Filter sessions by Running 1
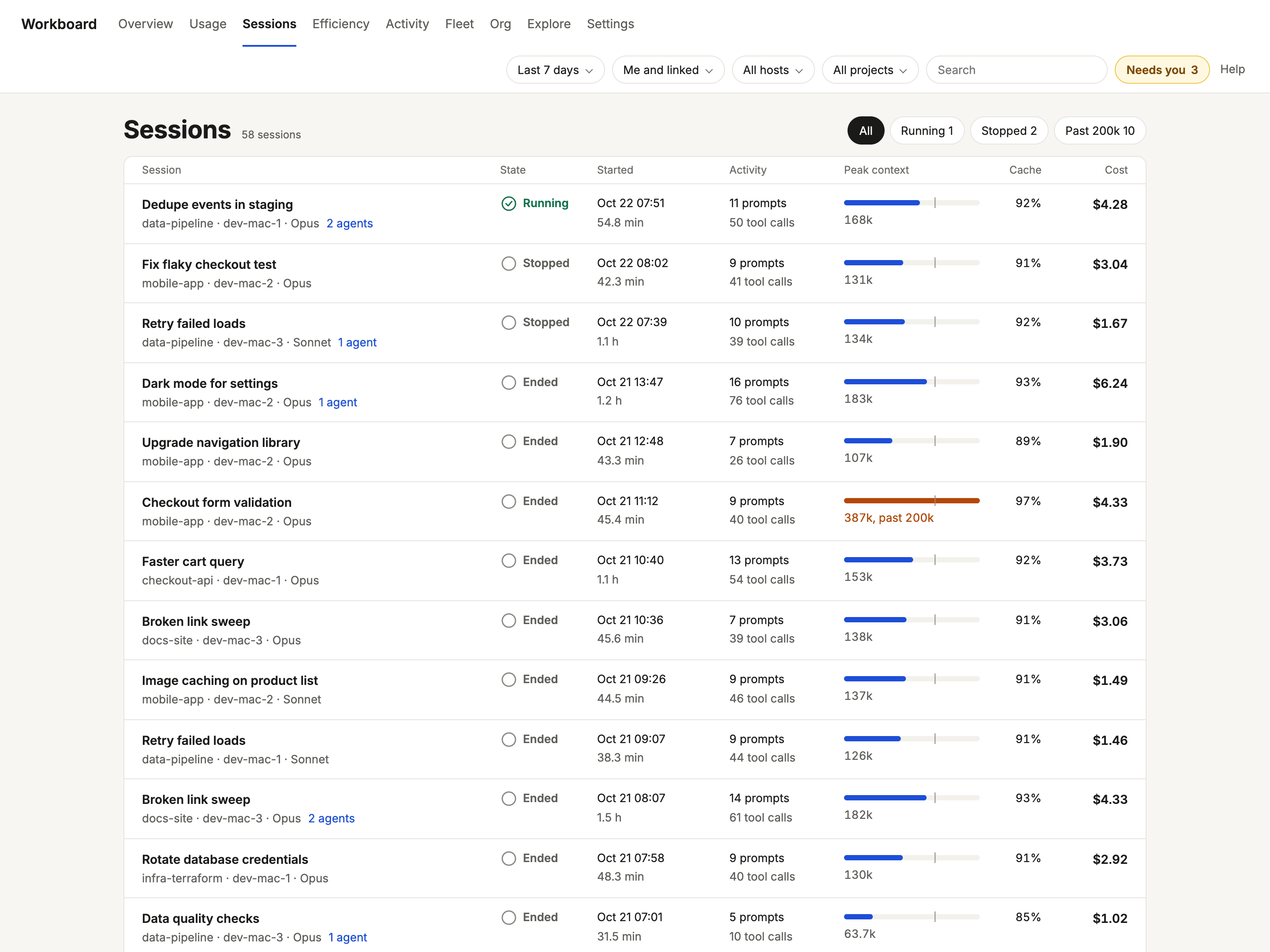The height and width of the screenshot is (952, 1270). [x=926, y=131]
